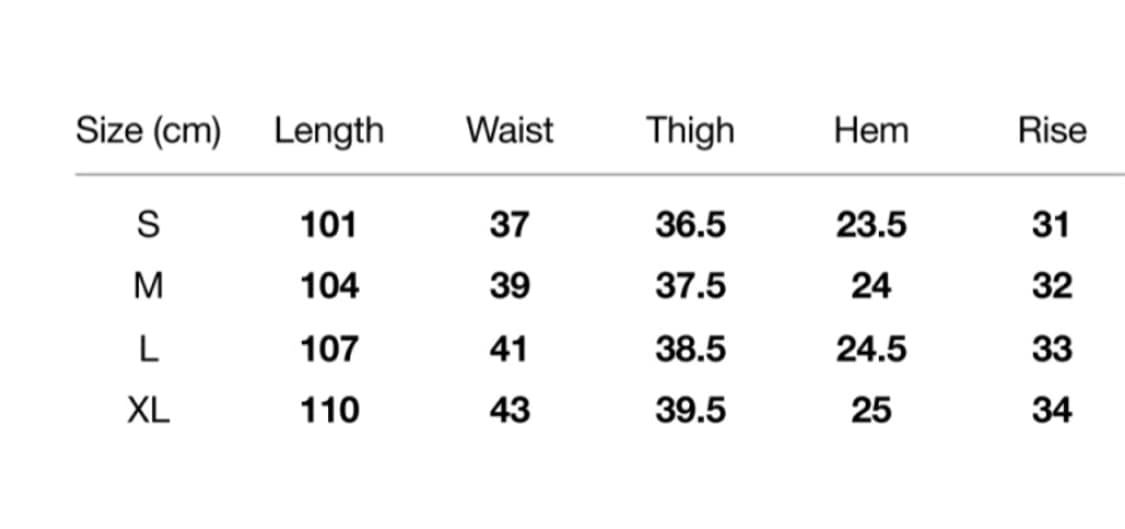The height and width of the screenshot is (529, 1125).
Task: Click the Hem column header
Action: click(871, 131)
